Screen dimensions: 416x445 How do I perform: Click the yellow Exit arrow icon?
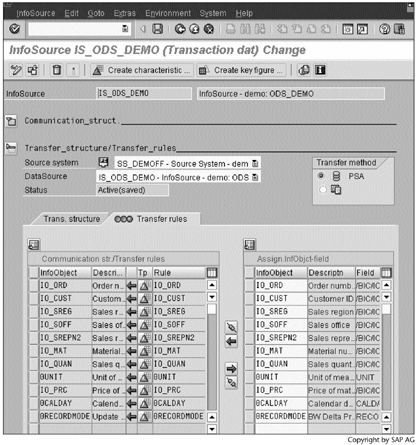194,29
